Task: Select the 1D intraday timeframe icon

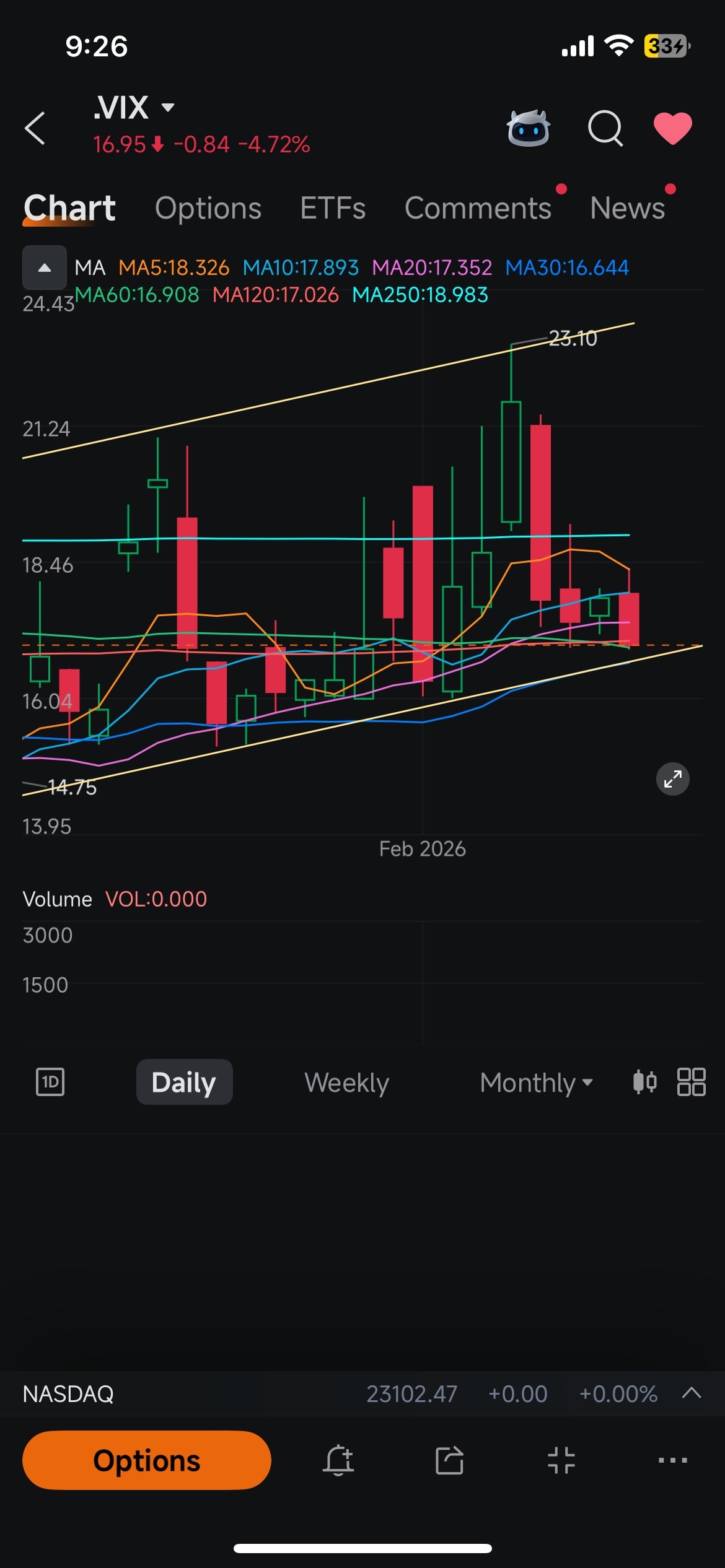Action: tap(50, 1082)
